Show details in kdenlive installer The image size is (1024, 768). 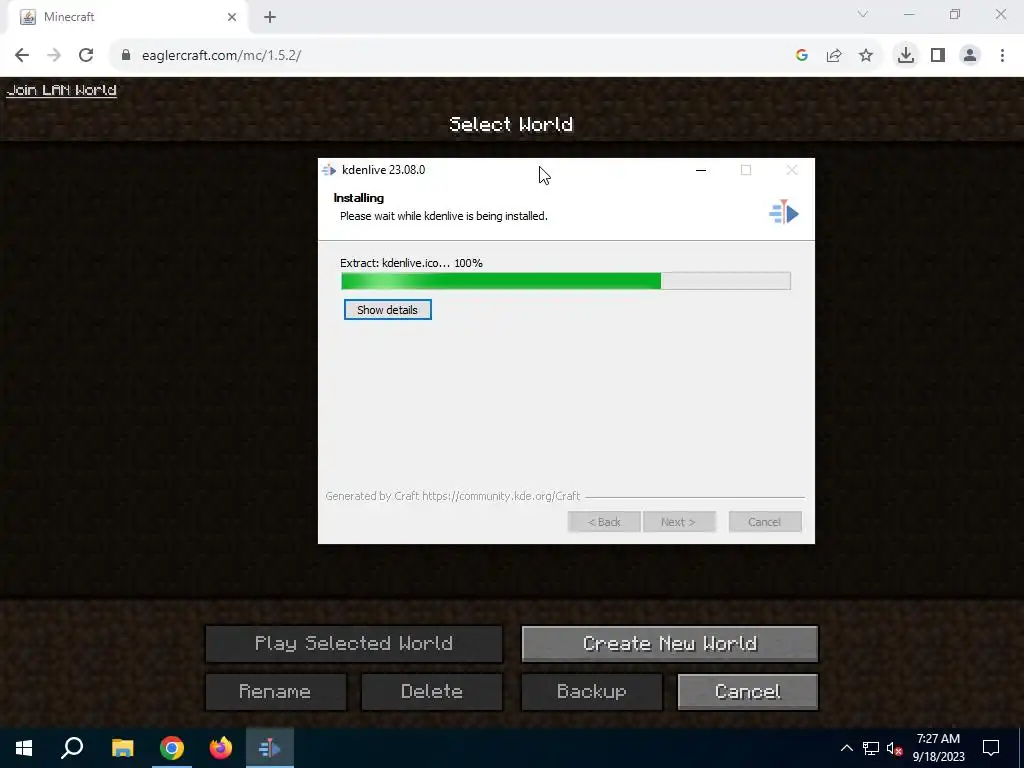(387, 310)
